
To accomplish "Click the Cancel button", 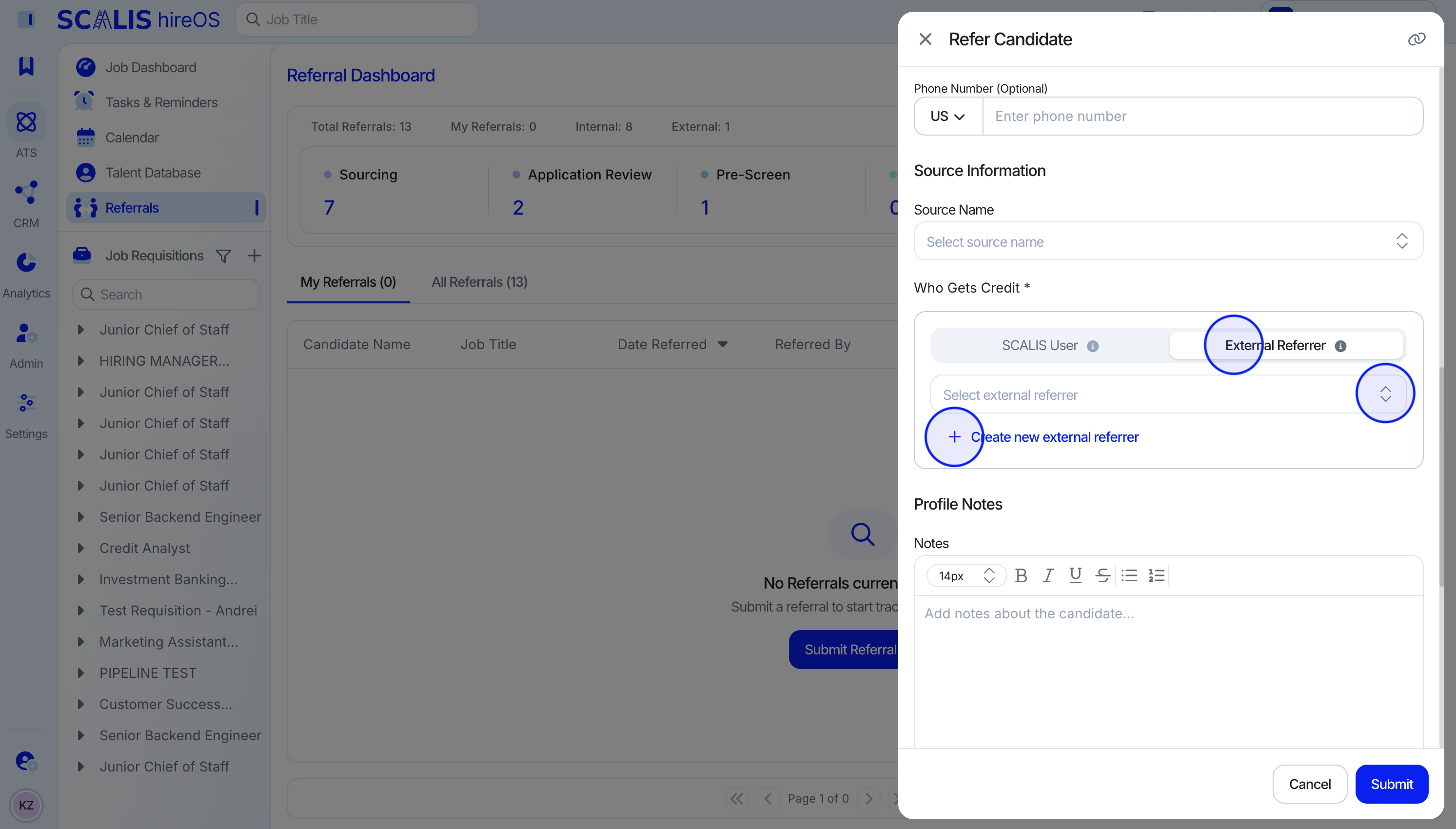I will (x=1309, y=784).
